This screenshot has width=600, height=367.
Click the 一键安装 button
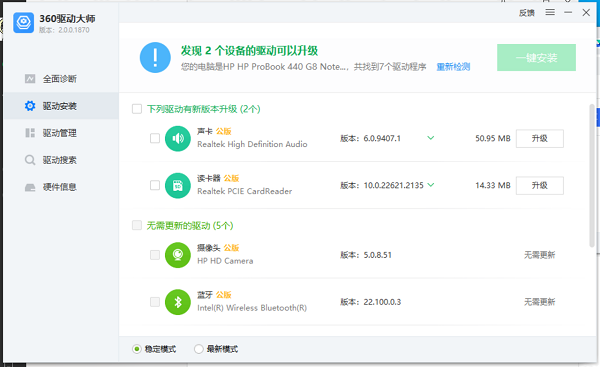click(536, 57)
